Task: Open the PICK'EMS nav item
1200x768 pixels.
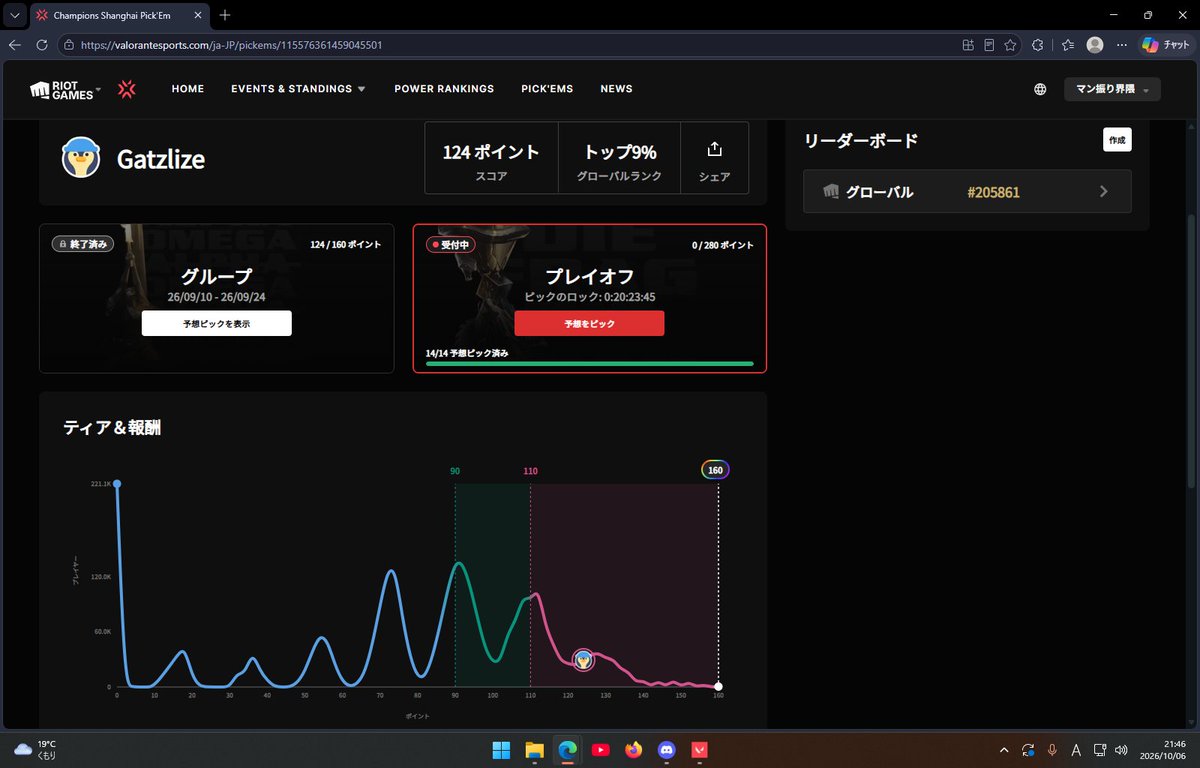Action: [x=547, y=89]
